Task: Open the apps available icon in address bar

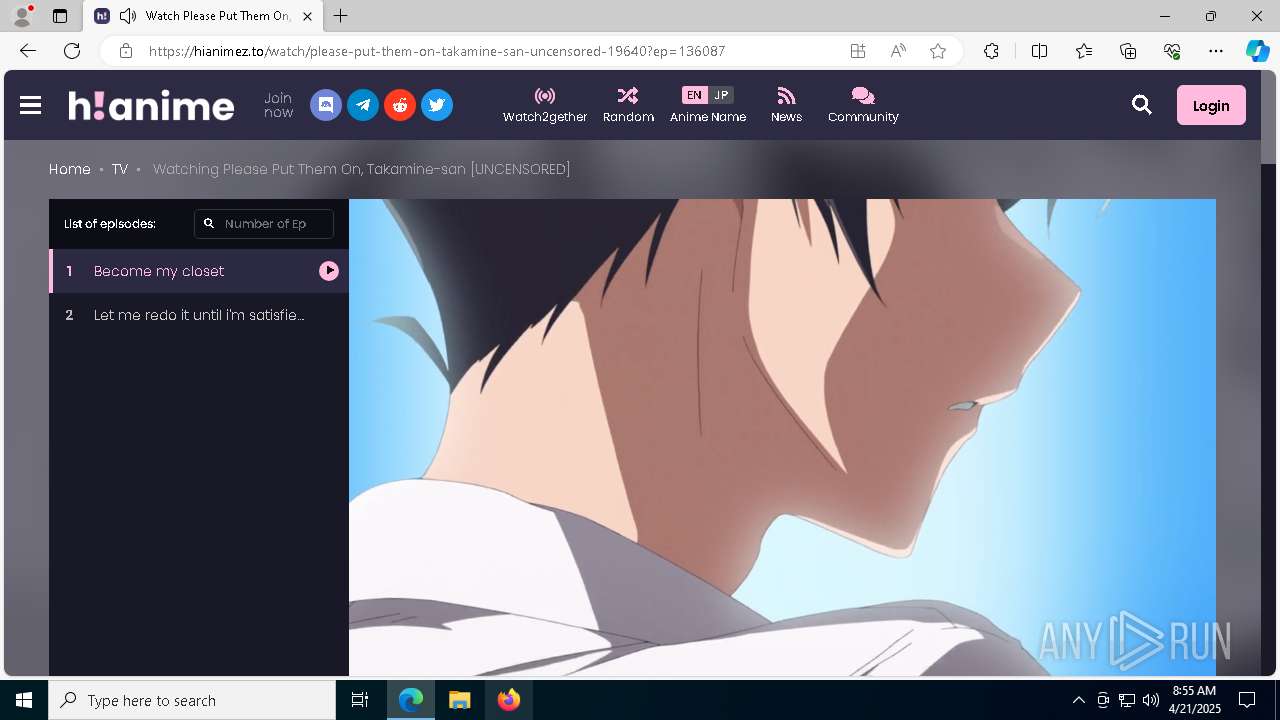Action: [858, 51]
